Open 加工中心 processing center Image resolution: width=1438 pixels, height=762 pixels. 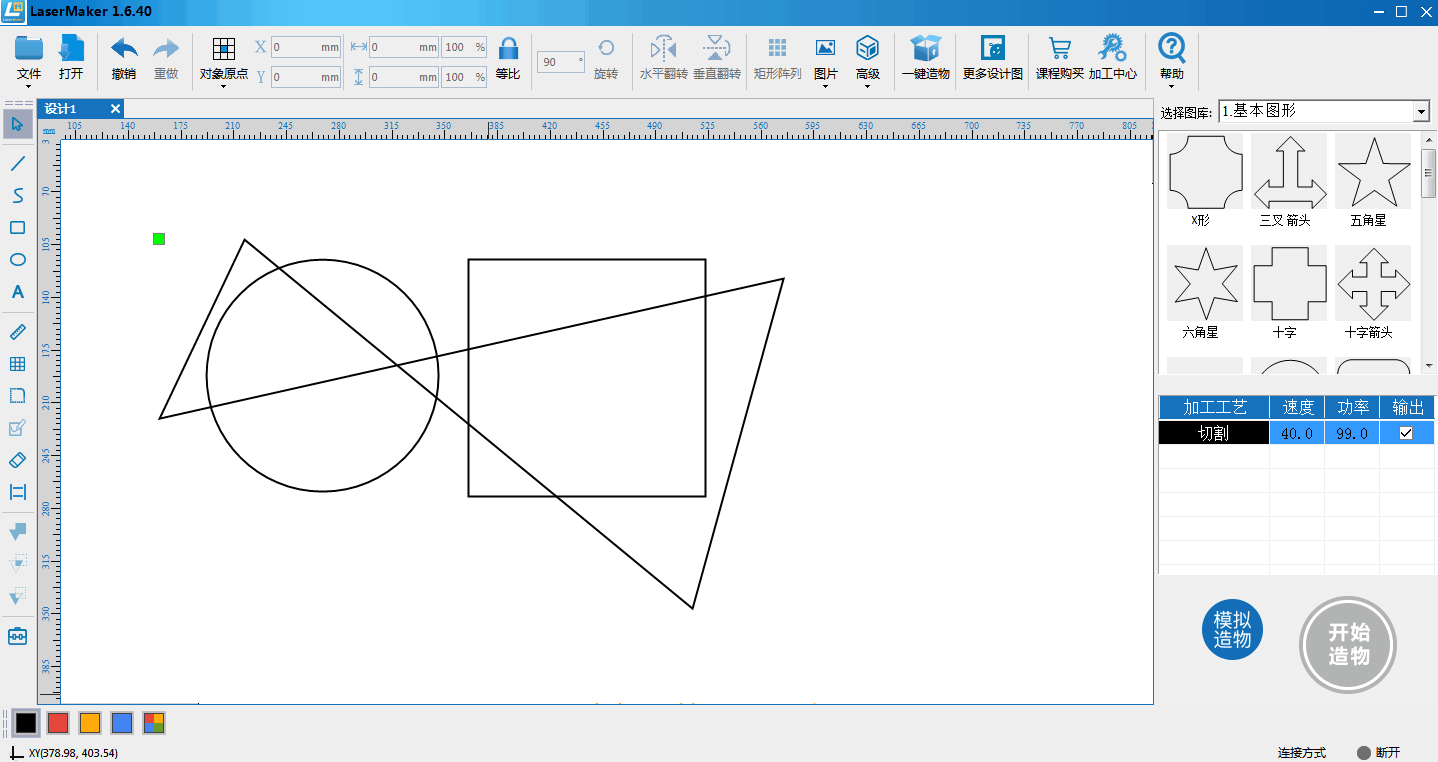click(1113, 58)
